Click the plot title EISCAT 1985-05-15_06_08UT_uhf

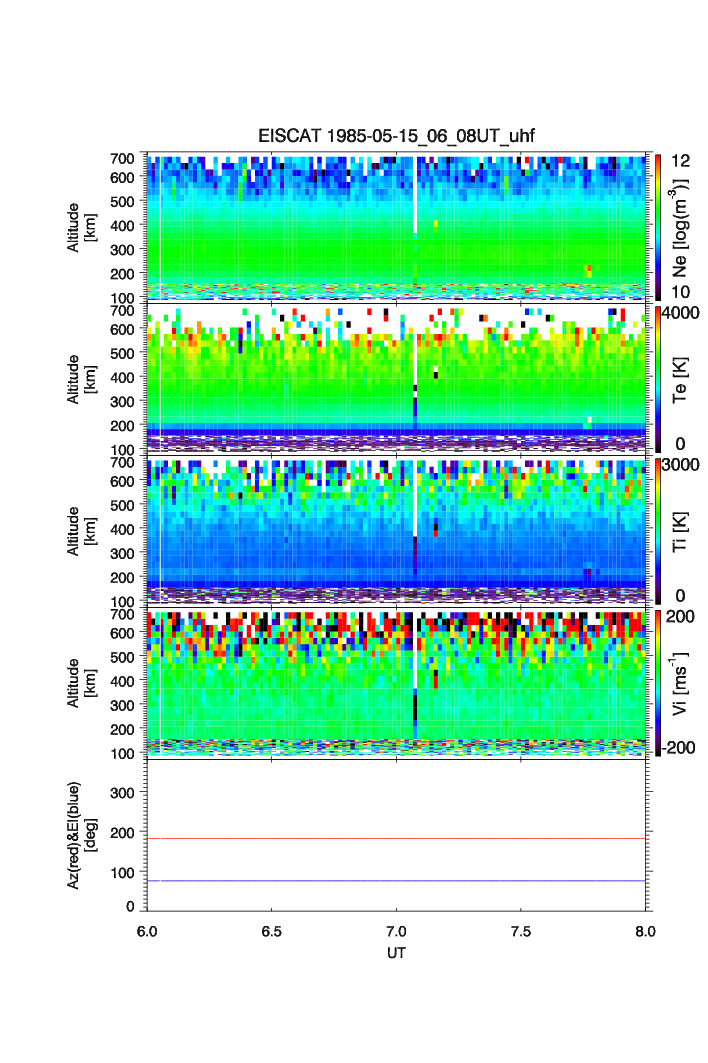click(396, 137)
